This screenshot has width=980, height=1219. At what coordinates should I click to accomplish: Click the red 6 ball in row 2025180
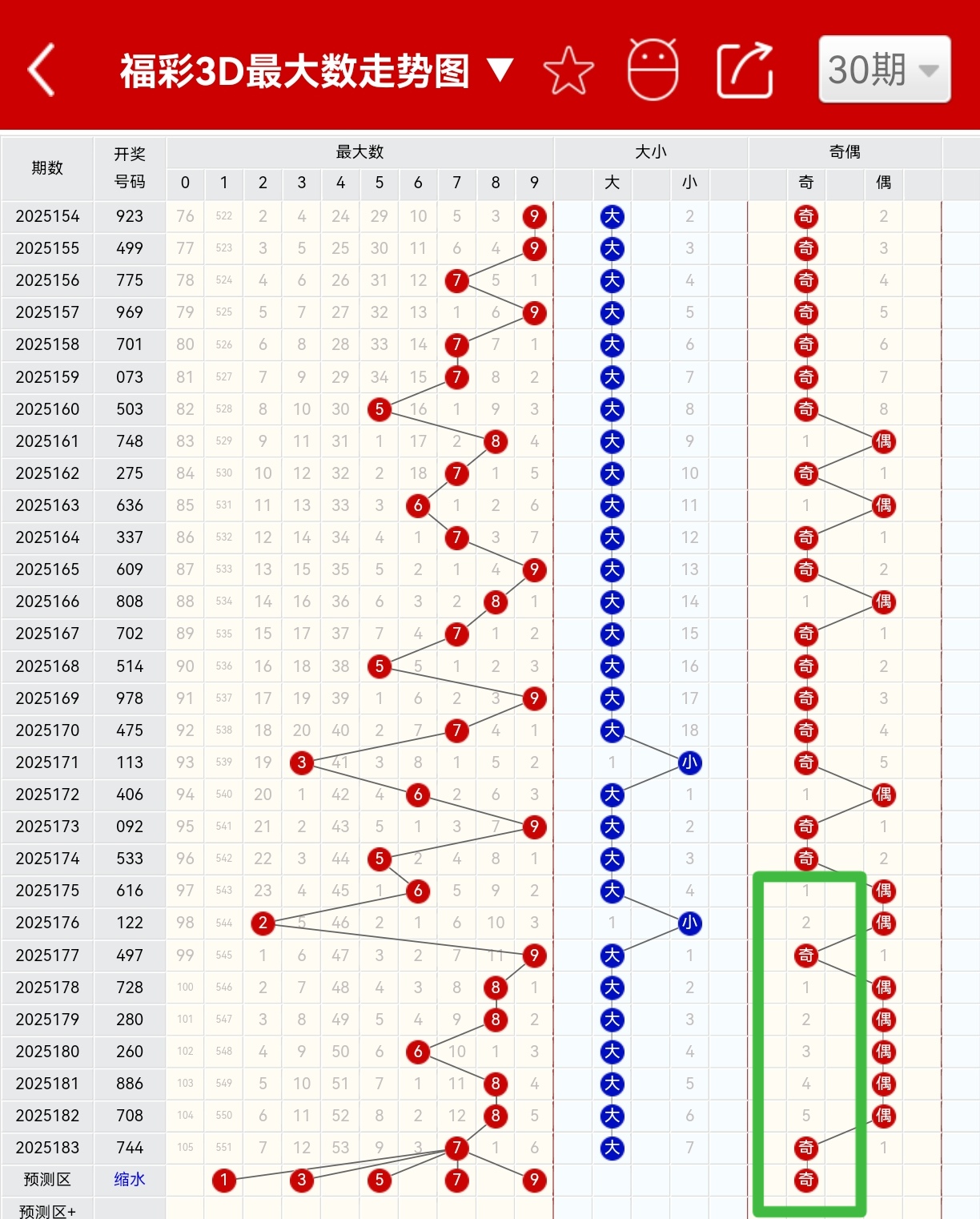coord(418,1052)
